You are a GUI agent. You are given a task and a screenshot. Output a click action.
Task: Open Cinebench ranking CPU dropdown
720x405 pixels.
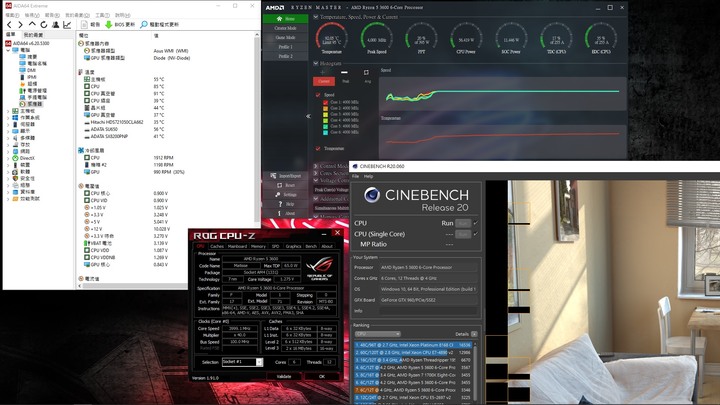[377, 334]
